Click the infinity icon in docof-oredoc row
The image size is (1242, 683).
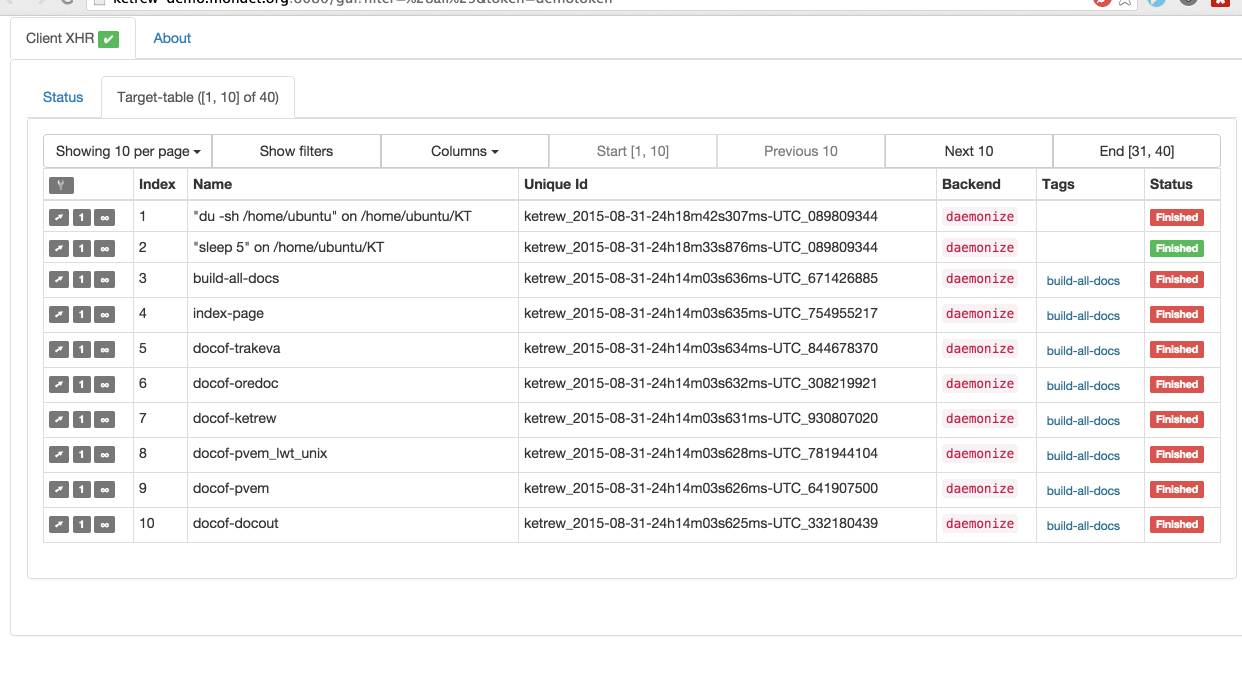click(x=104, y=385)
